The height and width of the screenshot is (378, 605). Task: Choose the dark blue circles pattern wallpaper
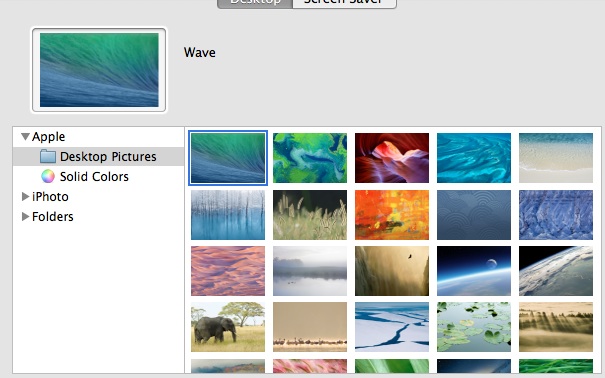click(x=474, y=215)
